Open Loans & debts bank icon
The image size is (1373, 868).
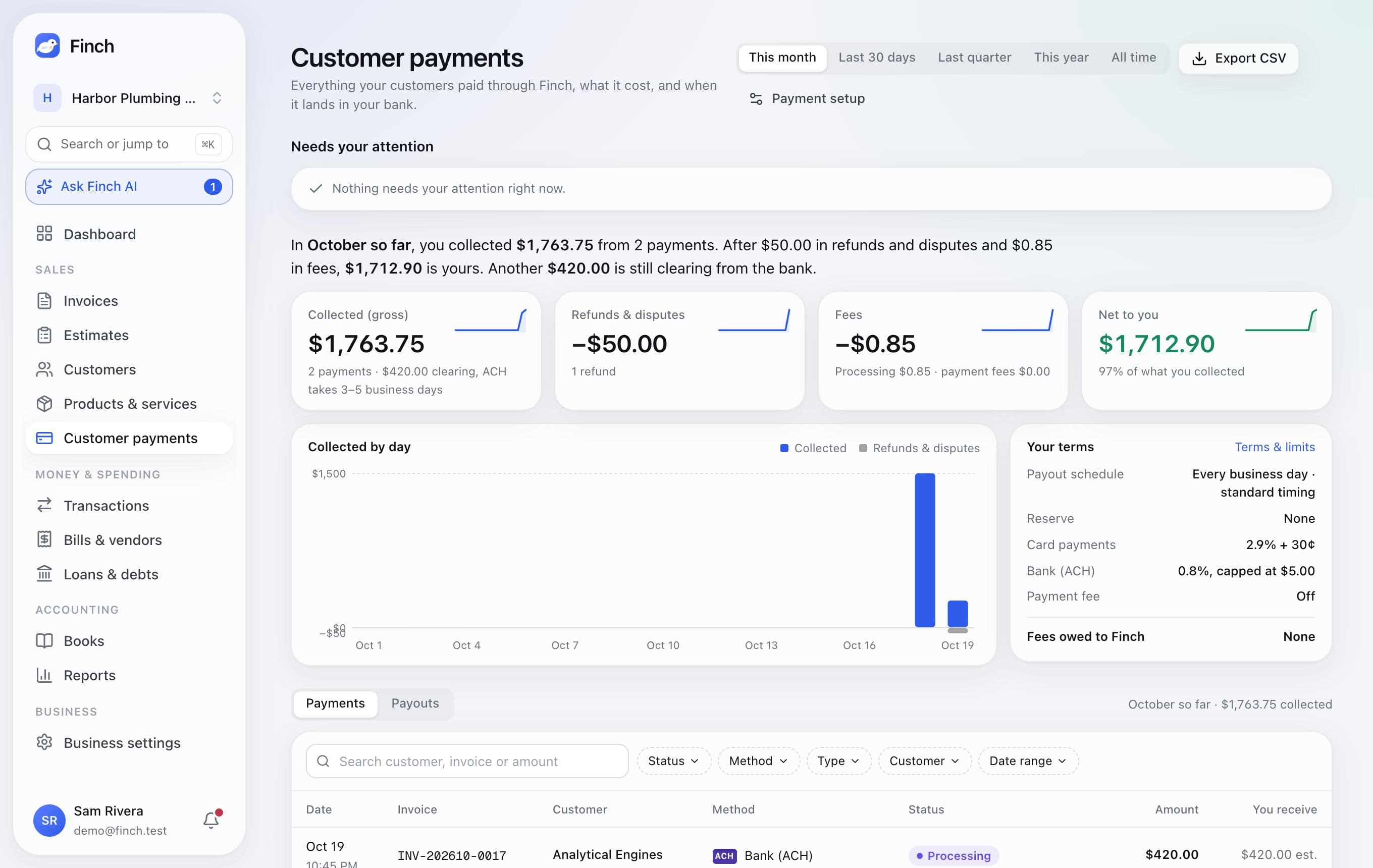[44, 573]
